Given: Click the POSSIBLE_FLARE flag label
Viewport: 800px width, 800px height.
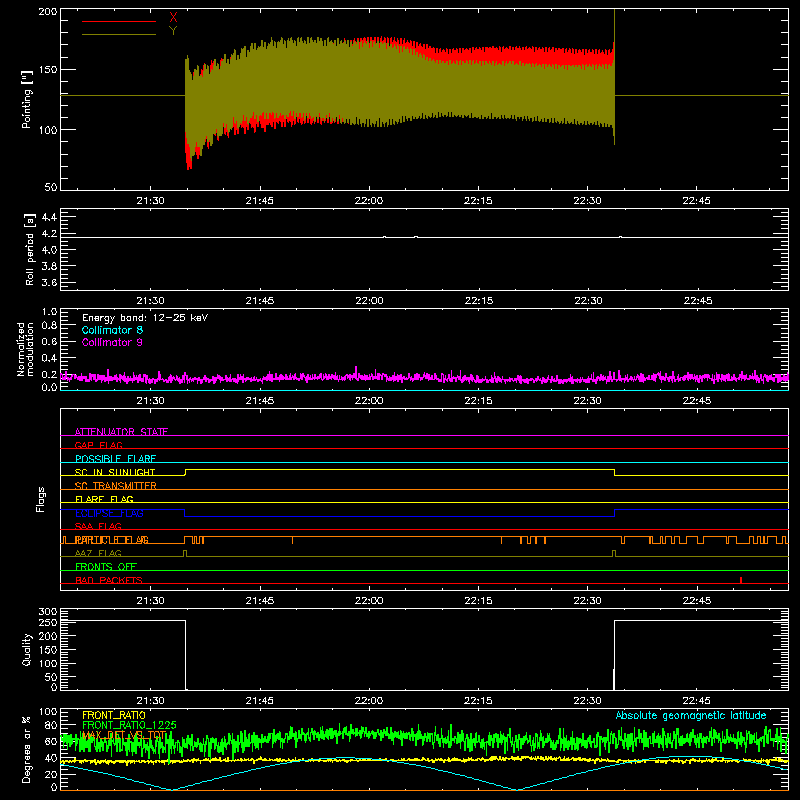Looking at the screenshot, I should (x=115, y=459).
